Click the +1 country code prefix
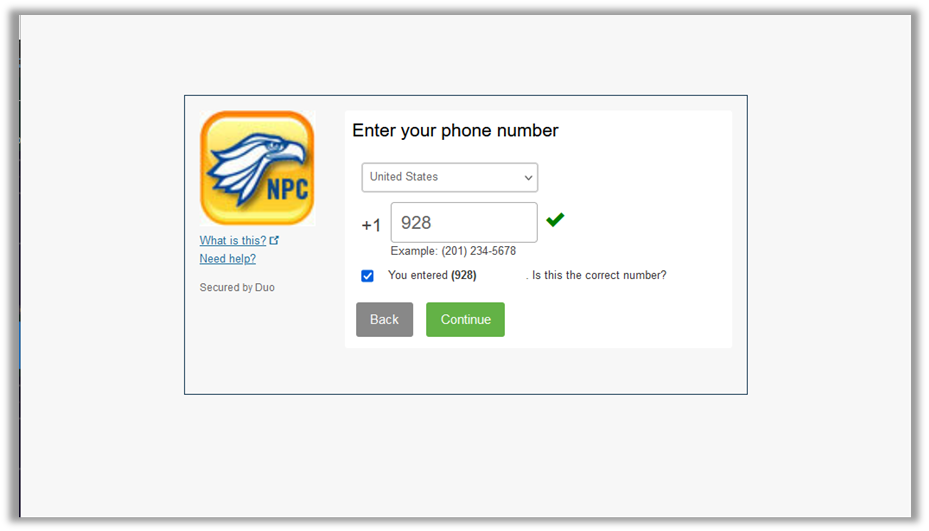The width and height of the screenshot is (929, 531). click(x=371, y=225)
